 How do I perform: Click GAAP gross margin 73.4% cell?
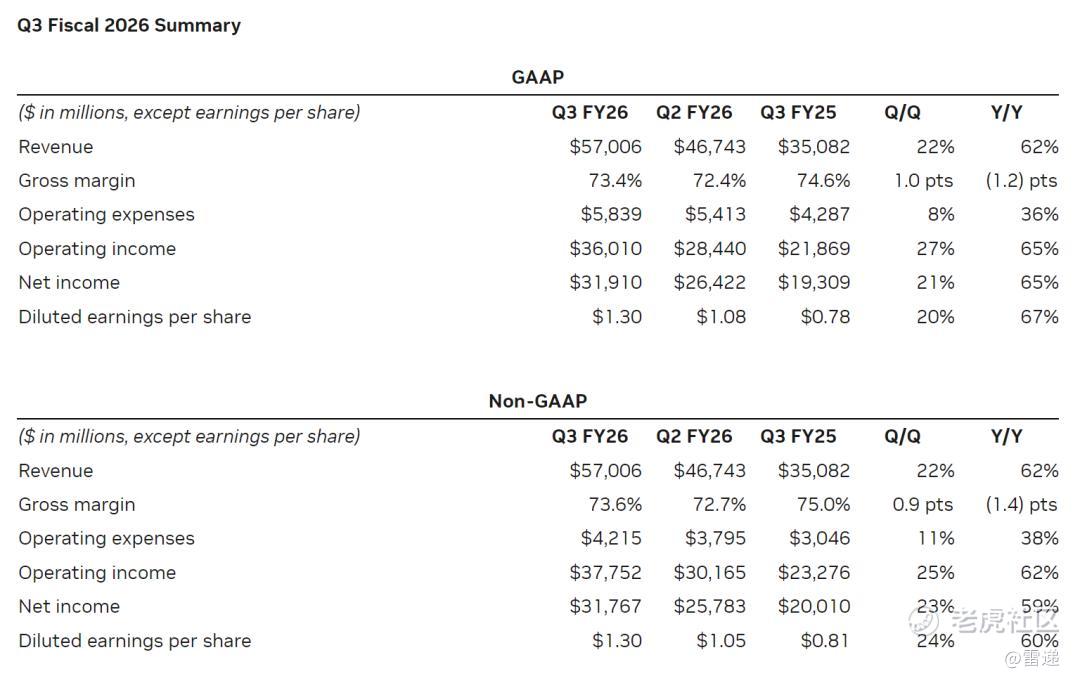click(x=615, y=181)
